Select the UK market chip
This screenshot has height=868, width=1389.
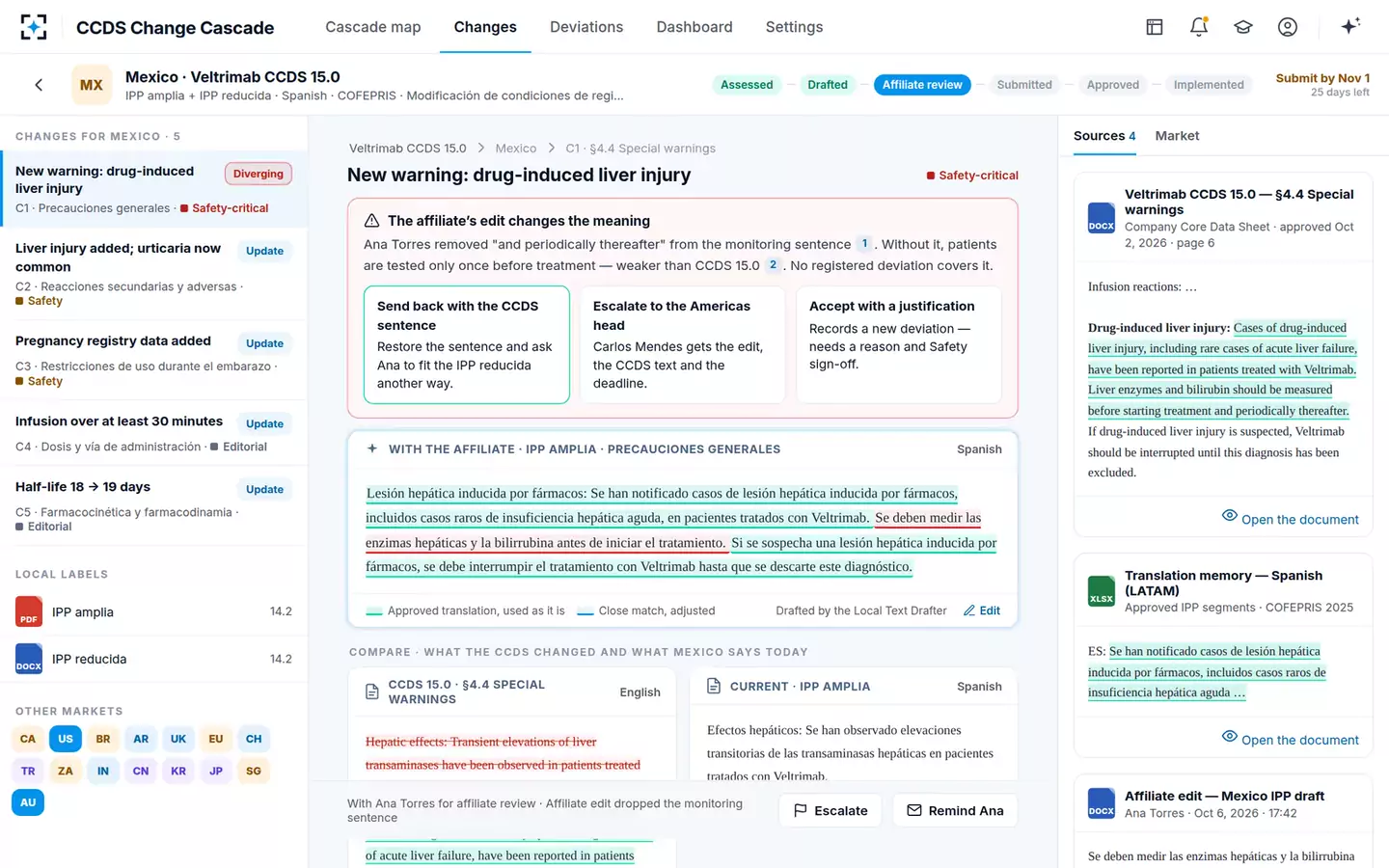(178, 739)
